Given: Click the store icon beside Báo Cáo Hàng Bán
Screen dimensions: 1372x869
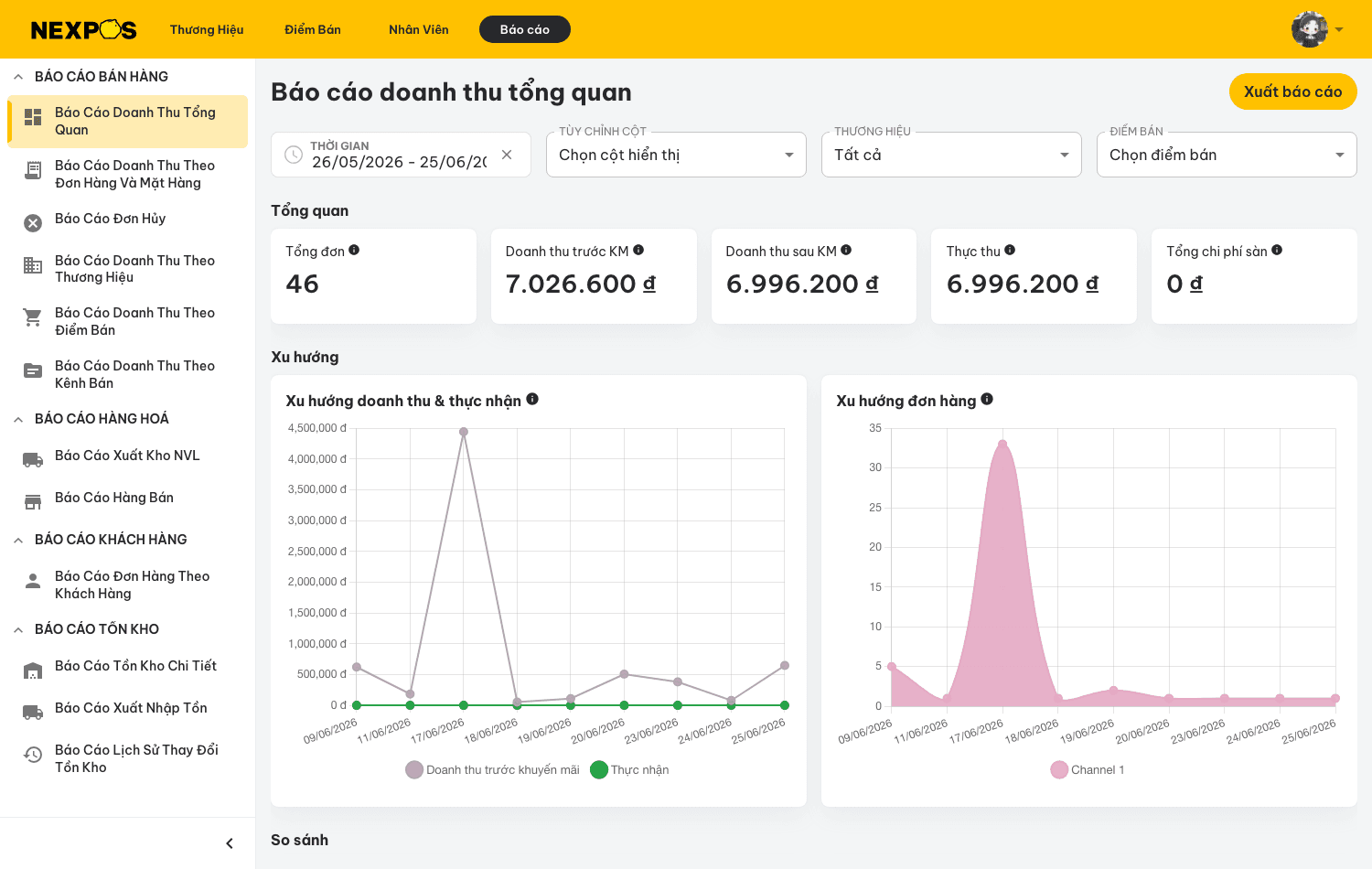Looking at the screenshot, I should 33,502.
